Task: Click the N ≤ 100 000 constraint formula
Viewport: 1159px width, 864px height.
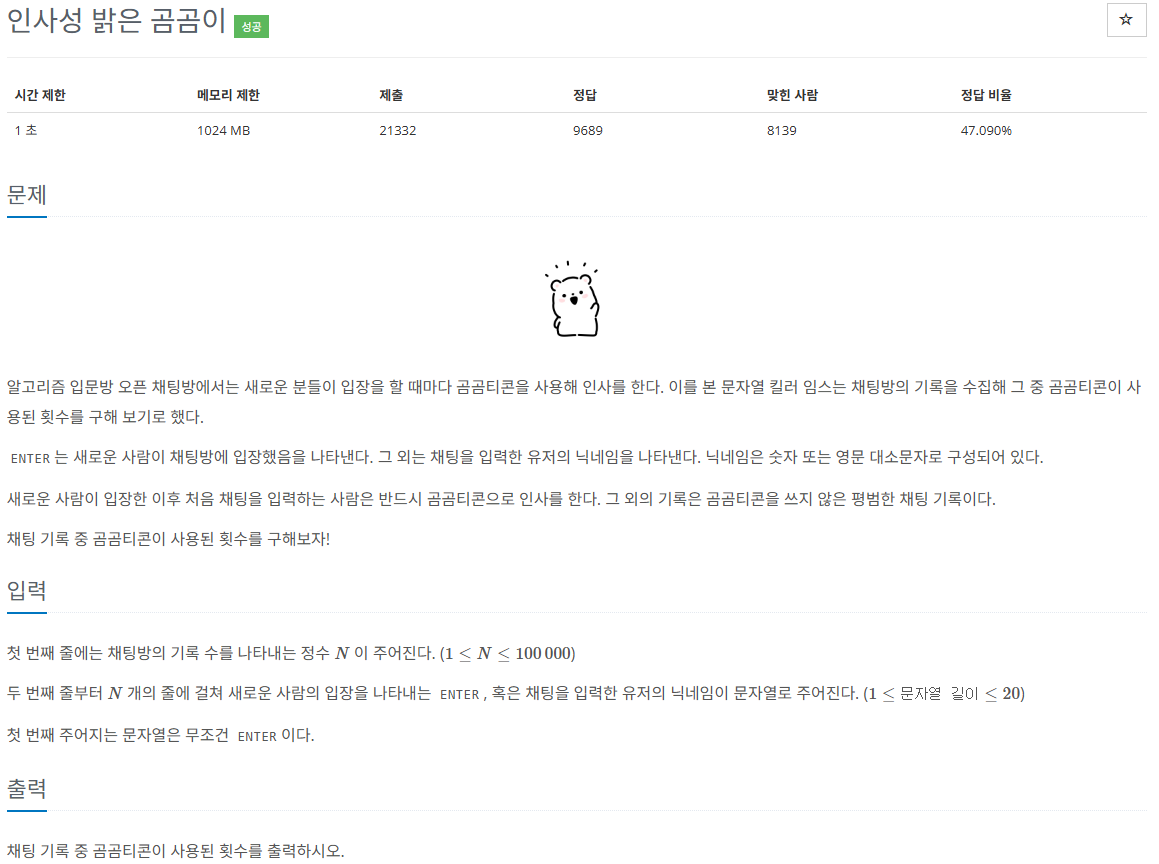Action: click(507, 653)
